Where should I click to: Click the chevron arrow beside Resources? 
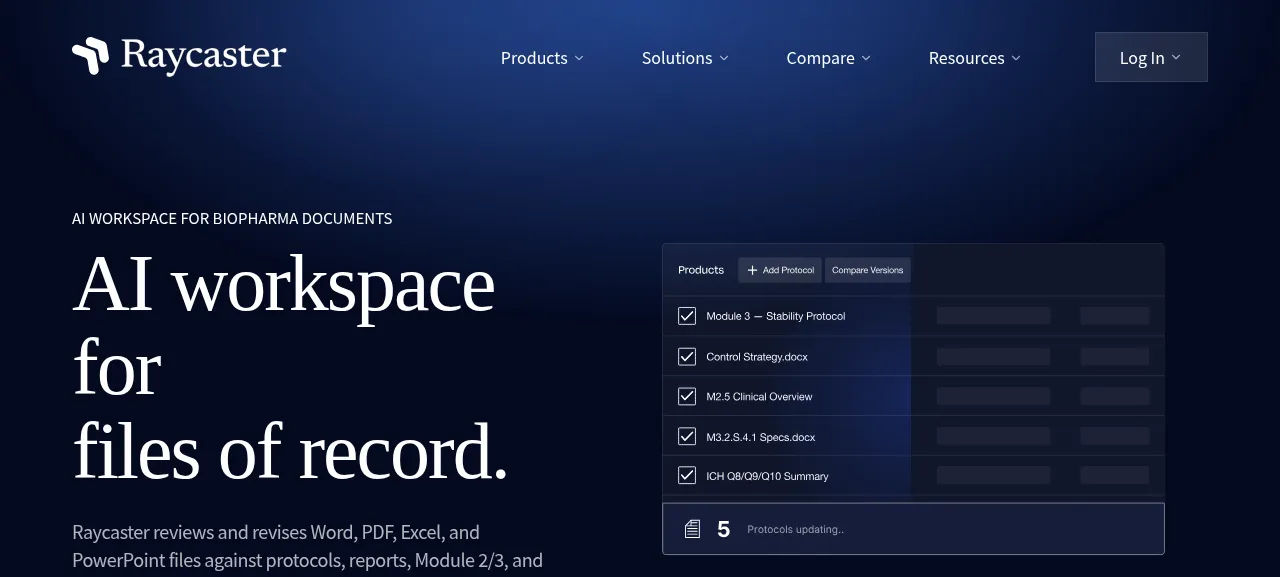coord(1016,58)
